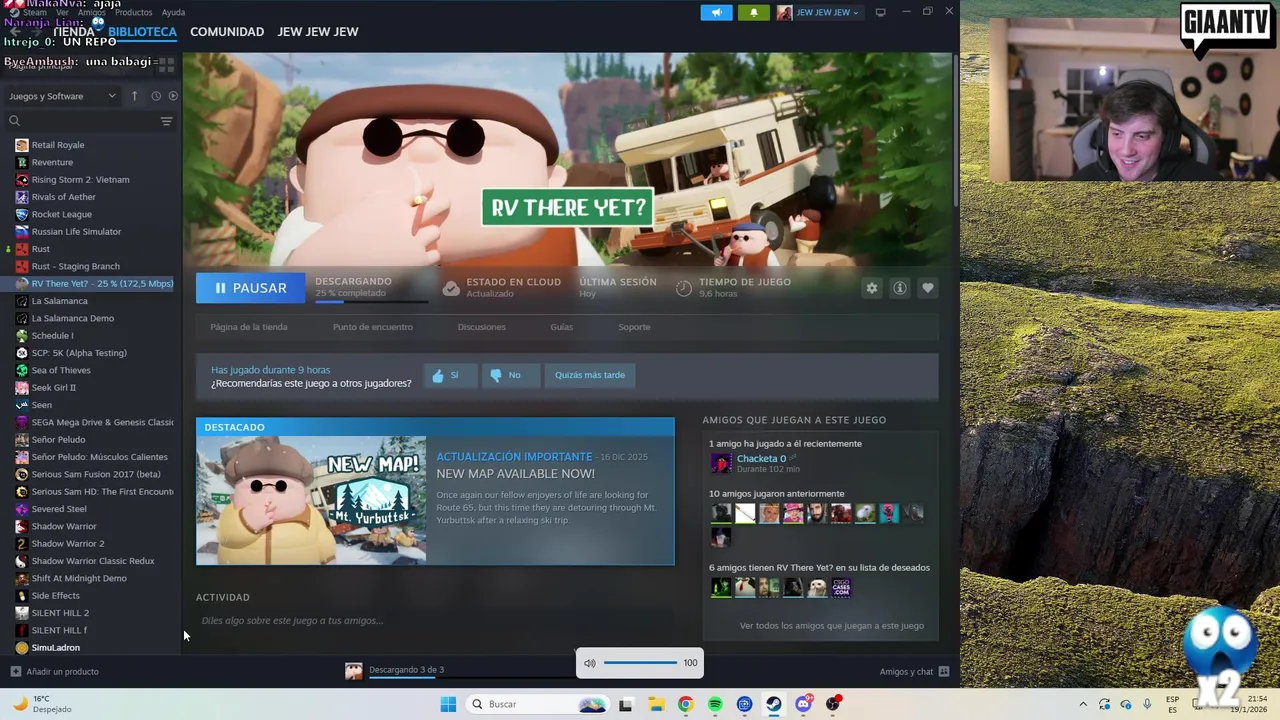Open Punto de encuentro tab
Image resolution: width=1280 pixels, height=720 pixels.
coord(372,327)
